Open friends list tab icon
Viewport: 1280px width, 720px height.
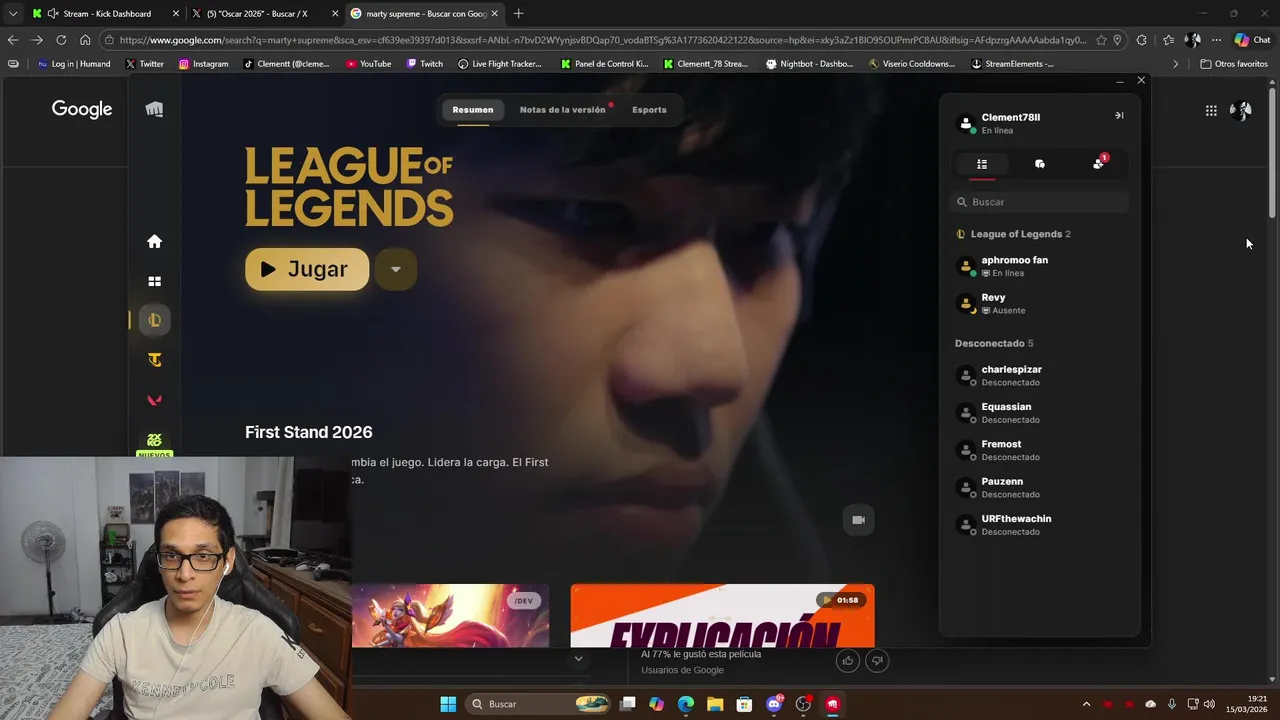[x=982, y=164]
